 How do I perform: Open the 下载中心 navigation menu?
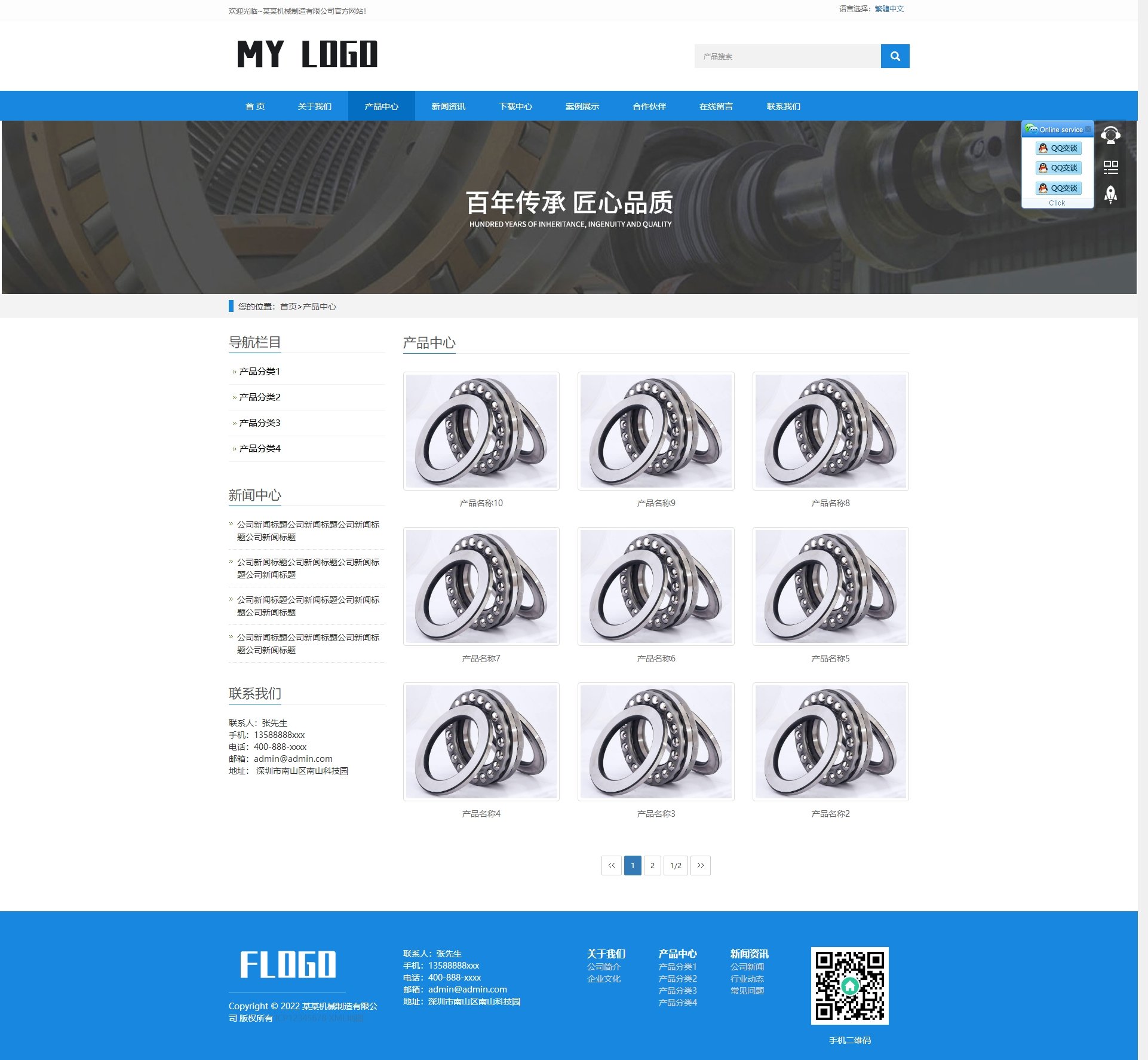coord(515,106)
